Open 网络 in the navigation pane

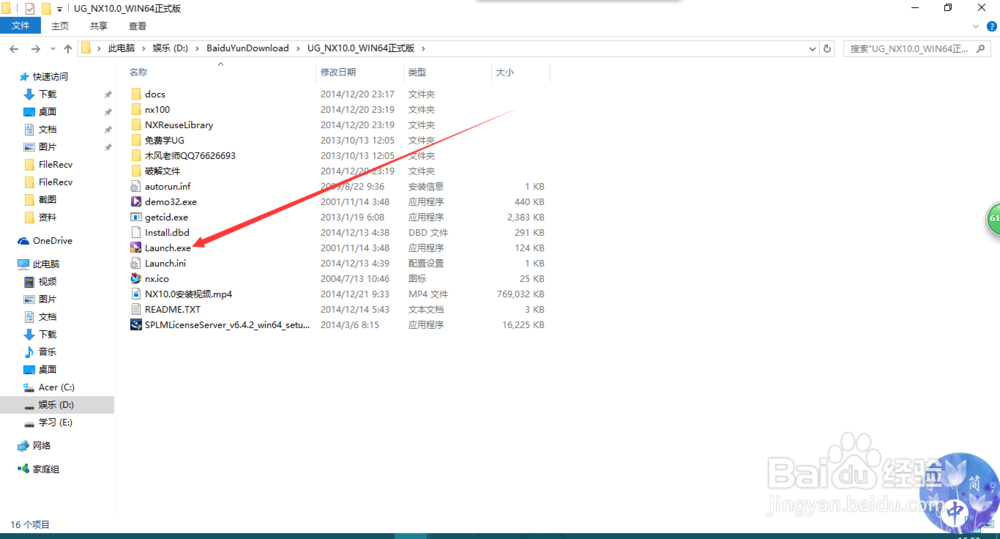(41, 445)
